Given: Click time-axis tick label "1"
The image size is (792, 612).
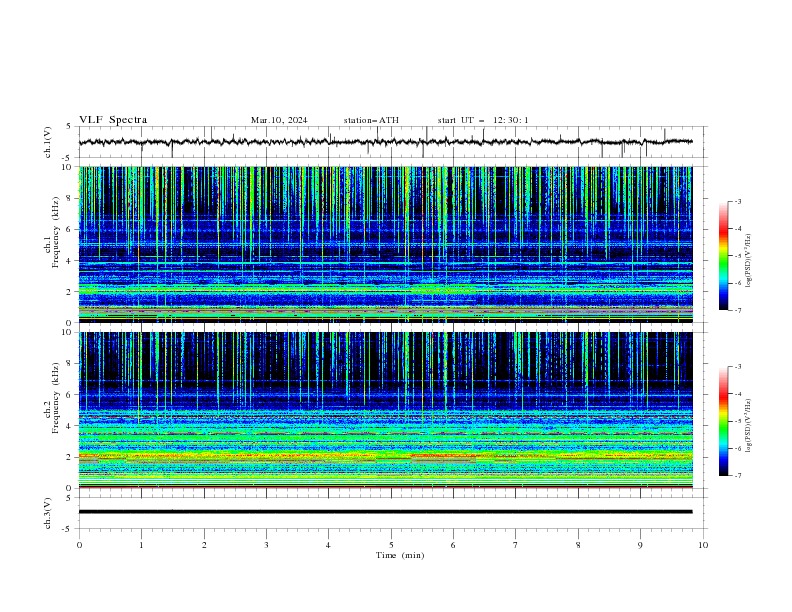Looking at the screenshot, I should point(141,545).
